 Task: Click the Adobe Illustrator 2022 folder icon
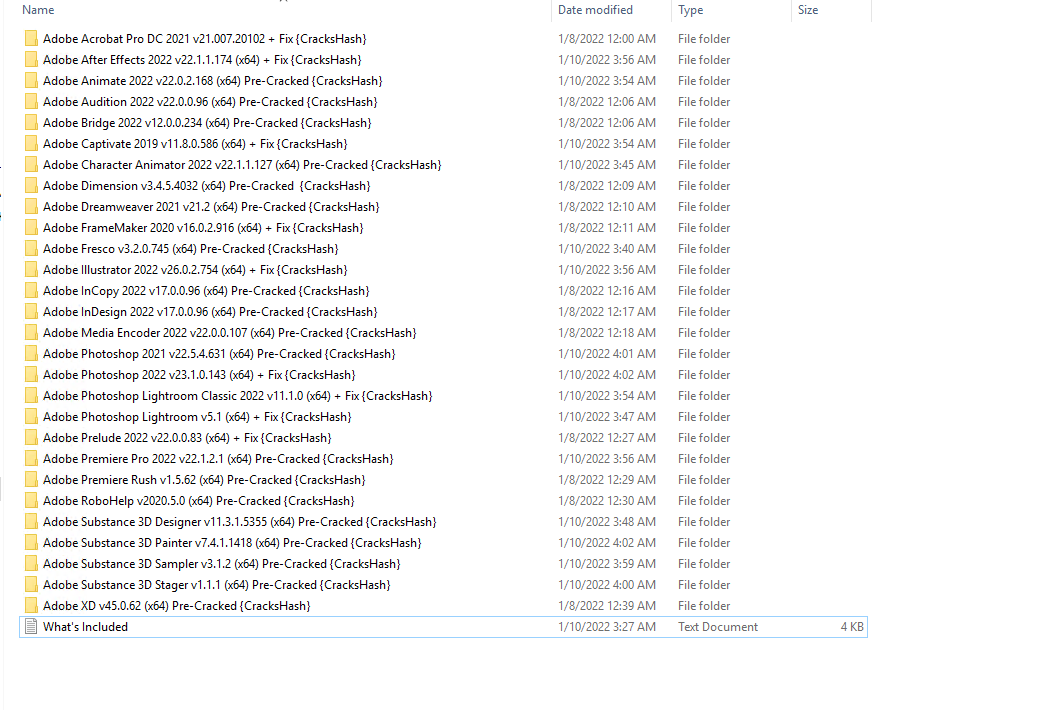point(31,270)
